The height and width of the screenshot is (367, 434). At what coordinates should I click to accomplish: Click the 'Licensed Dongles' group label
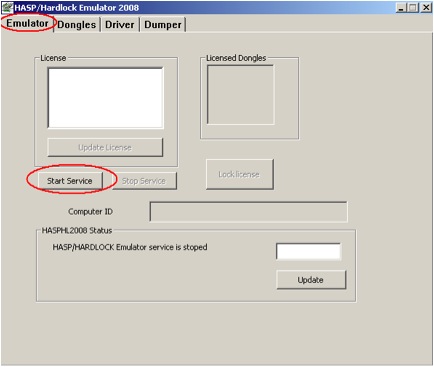coord(236,58)
